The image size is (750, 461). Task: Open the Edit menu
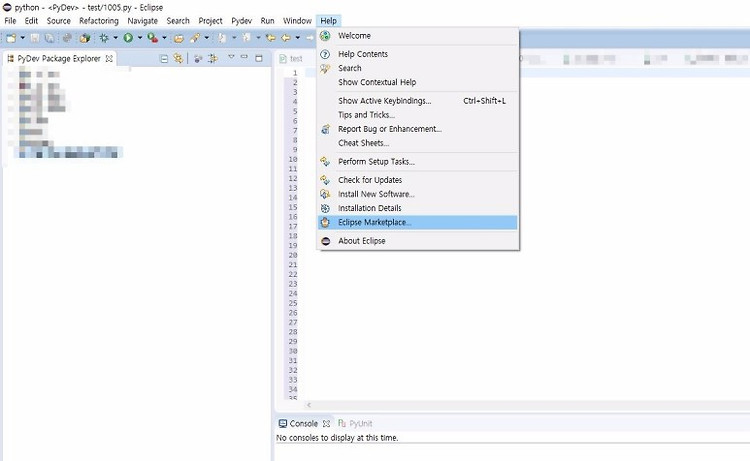click(31, 21)
